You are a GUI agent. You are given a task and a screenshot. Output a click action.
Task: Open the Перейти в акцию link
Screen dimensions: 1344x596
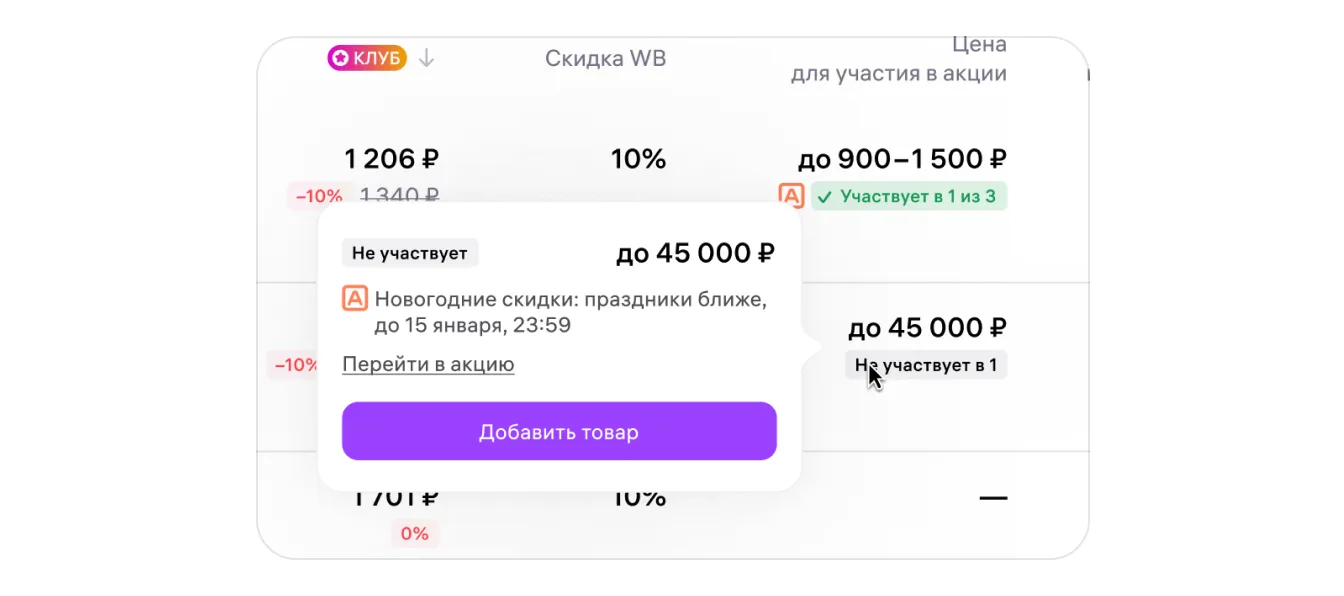(428, 364)
